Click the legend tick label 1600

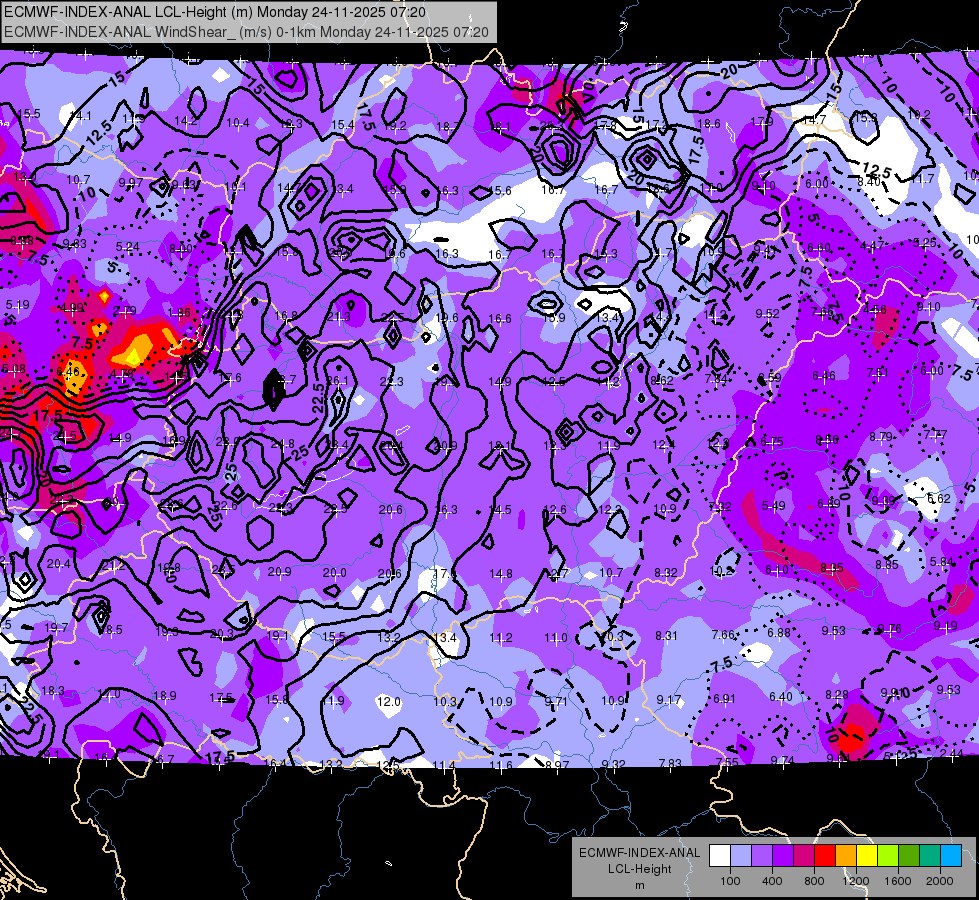(x=898, y=881)
